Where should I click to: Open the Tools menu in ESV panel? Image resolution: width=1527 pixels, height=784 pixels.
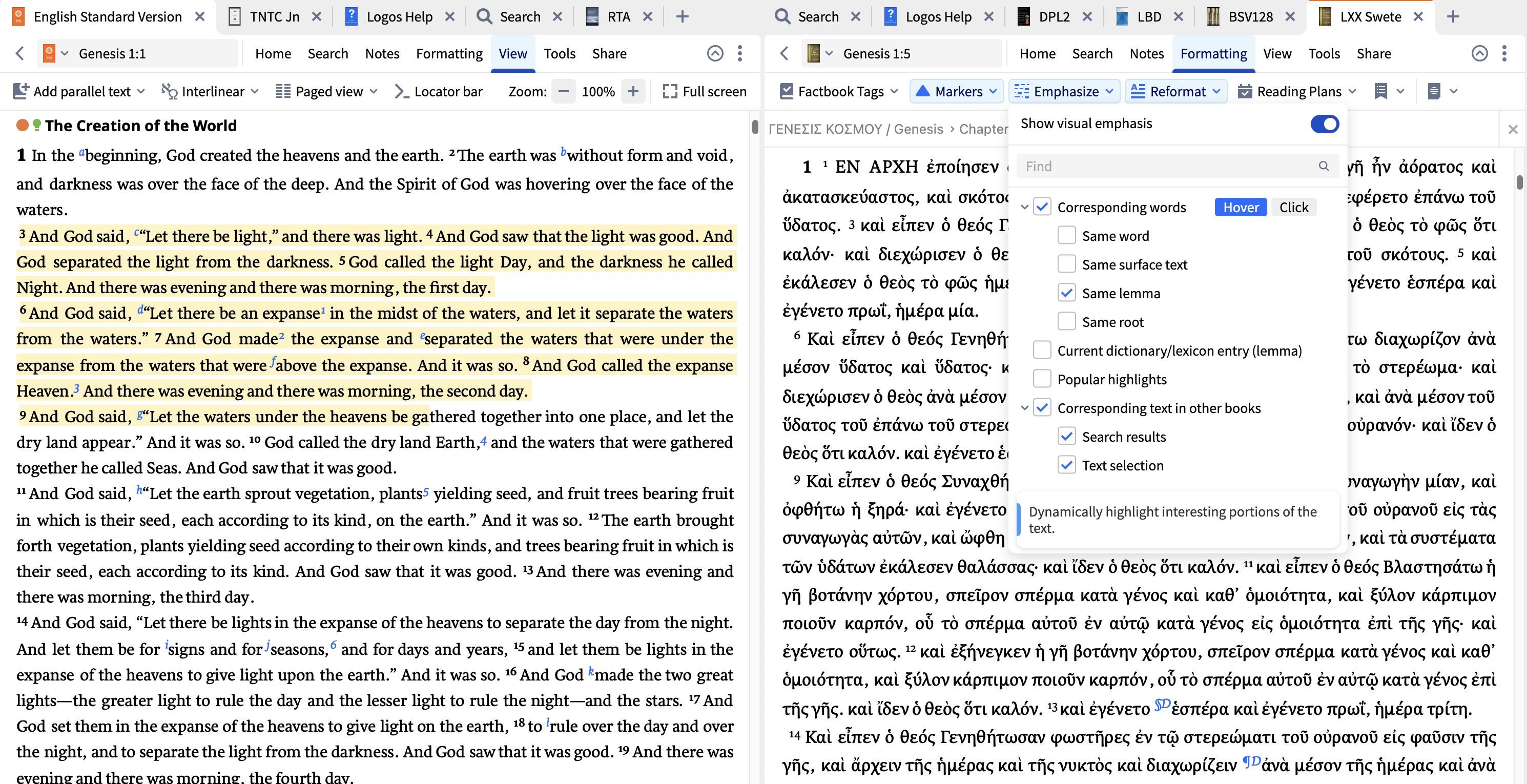click(x=559, y=53)
